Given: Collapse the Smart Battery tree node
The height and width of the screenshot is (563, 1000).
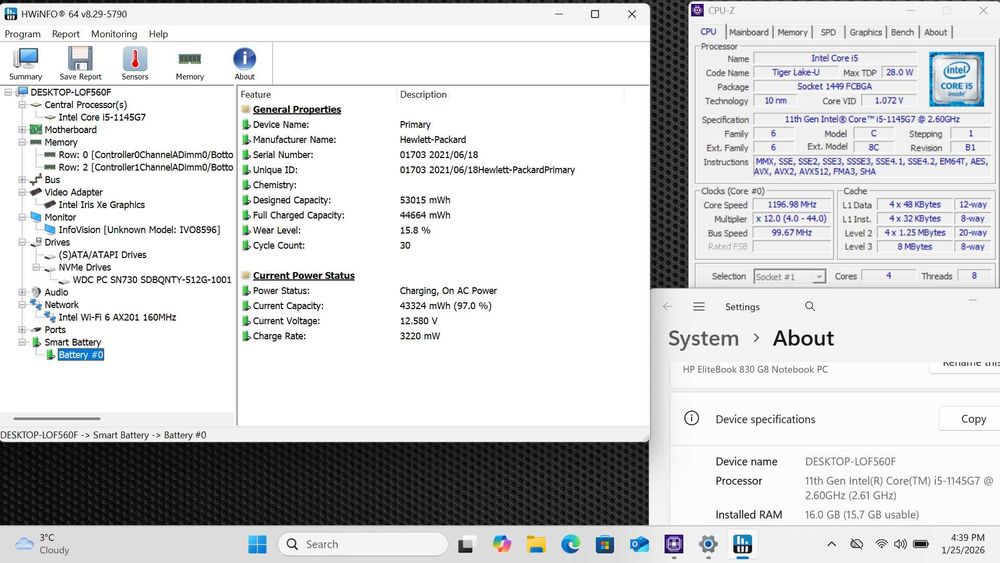Looking at the screenshot, I should pos(22,342).
